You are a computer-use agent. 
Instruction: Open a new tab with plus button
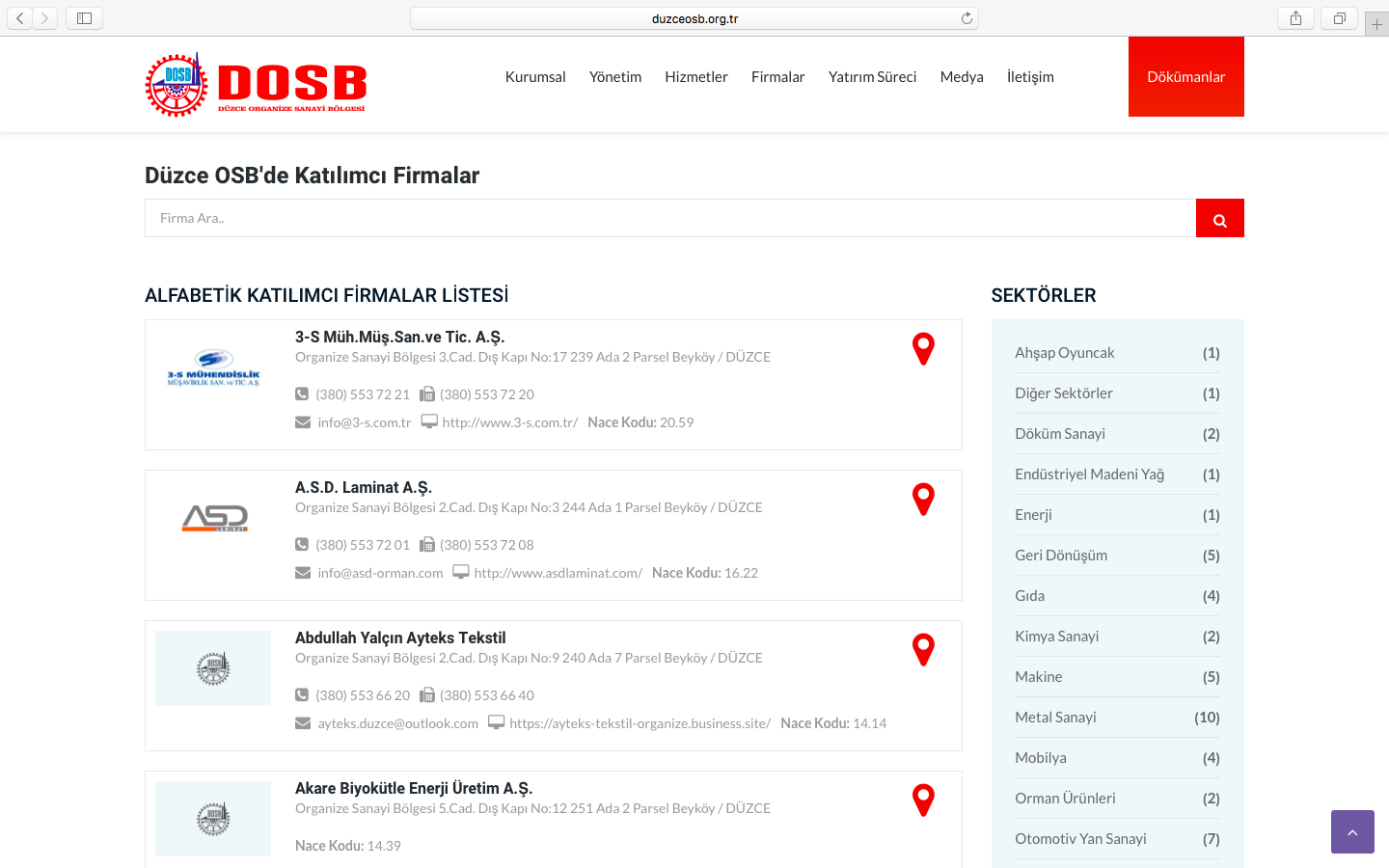click(1376, 24)
